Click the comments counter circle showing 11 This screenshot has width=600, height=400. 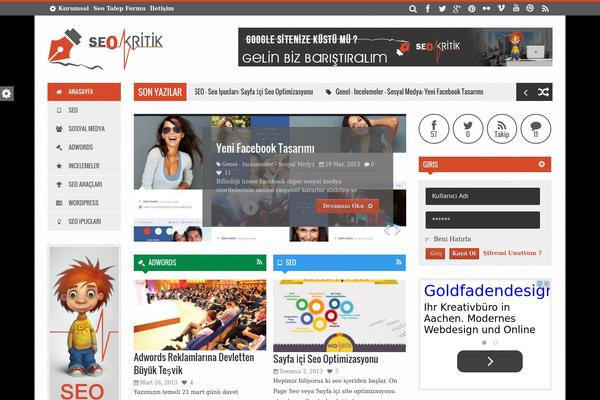pyautogui.click(x=536, y=129)
